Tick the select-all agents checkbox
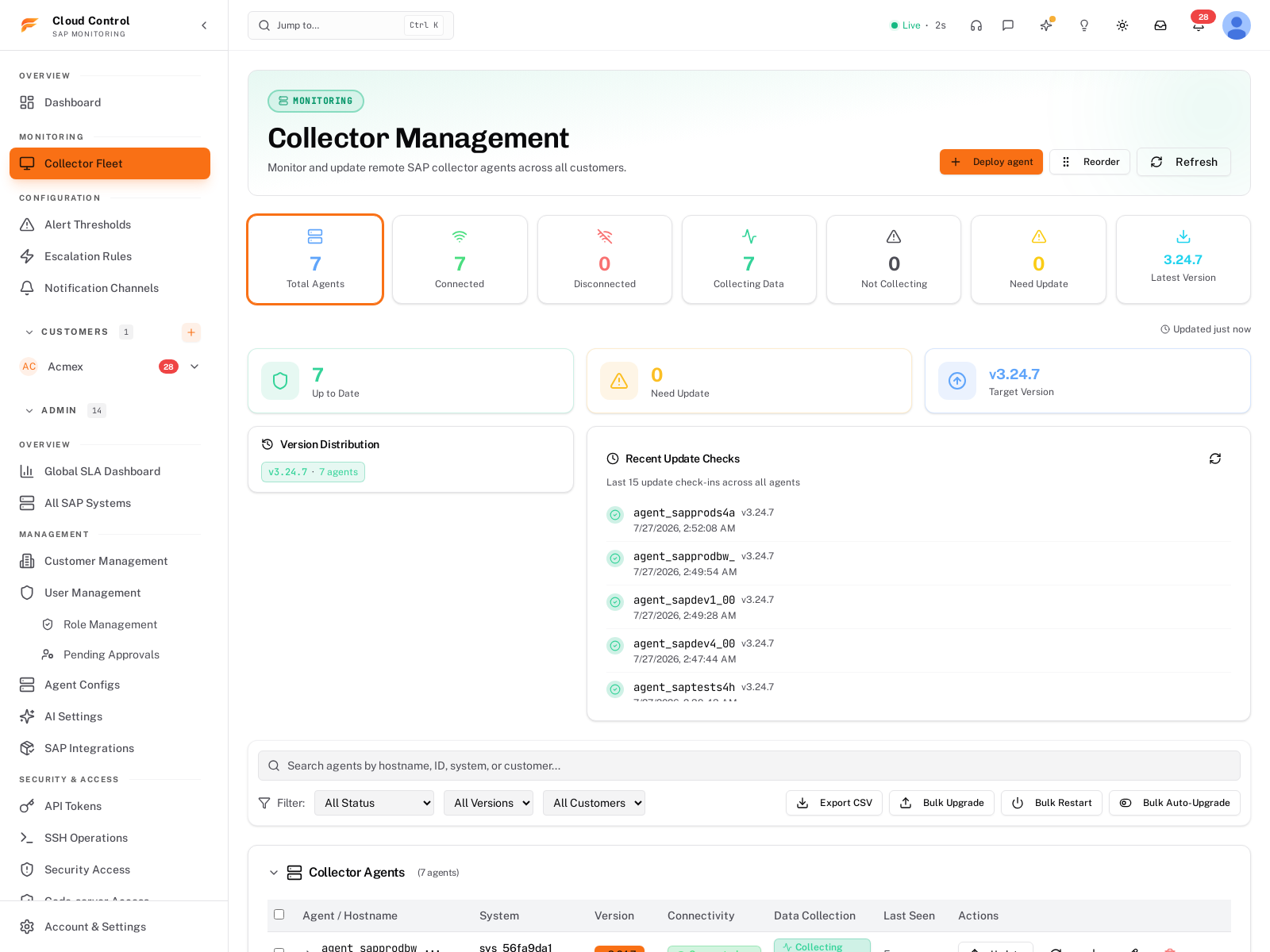 (279, 915)
